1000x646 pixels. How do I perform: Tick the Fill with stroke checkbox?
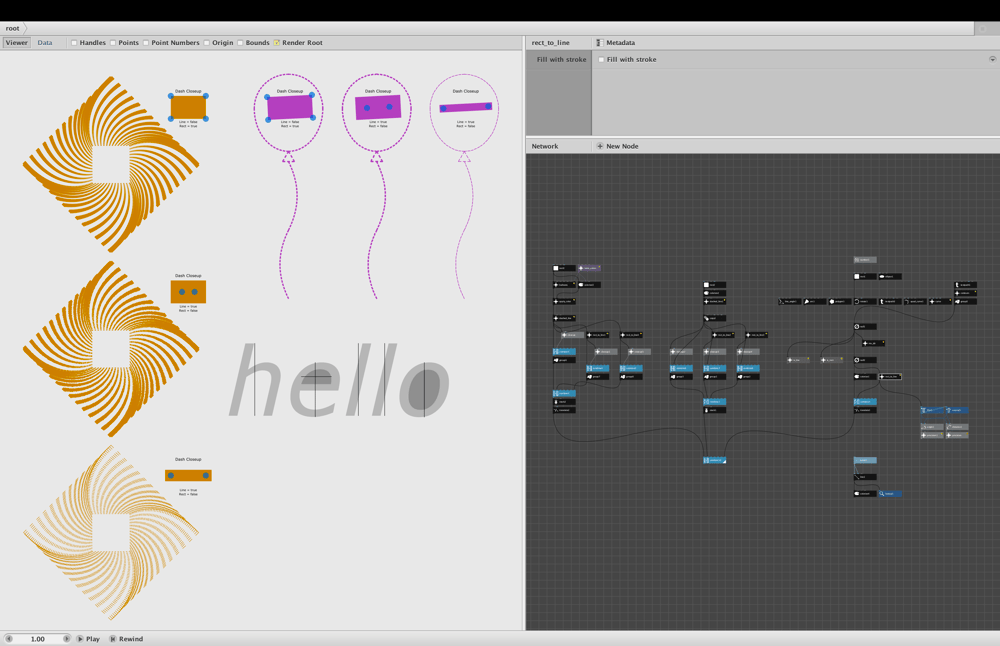[601, 59]
